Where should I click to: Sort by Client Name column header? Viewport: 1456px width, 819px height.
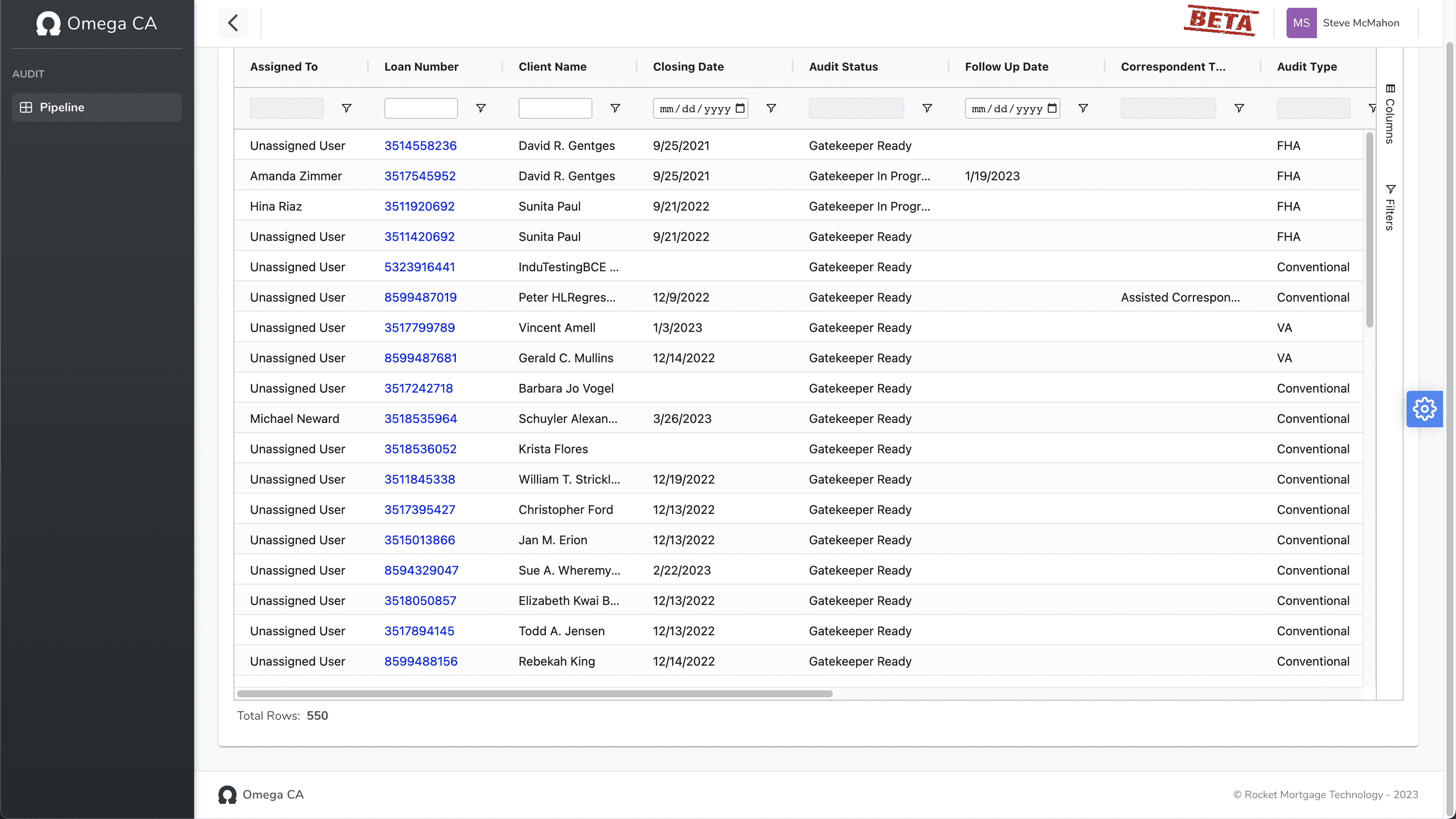[x=552, y=67]
